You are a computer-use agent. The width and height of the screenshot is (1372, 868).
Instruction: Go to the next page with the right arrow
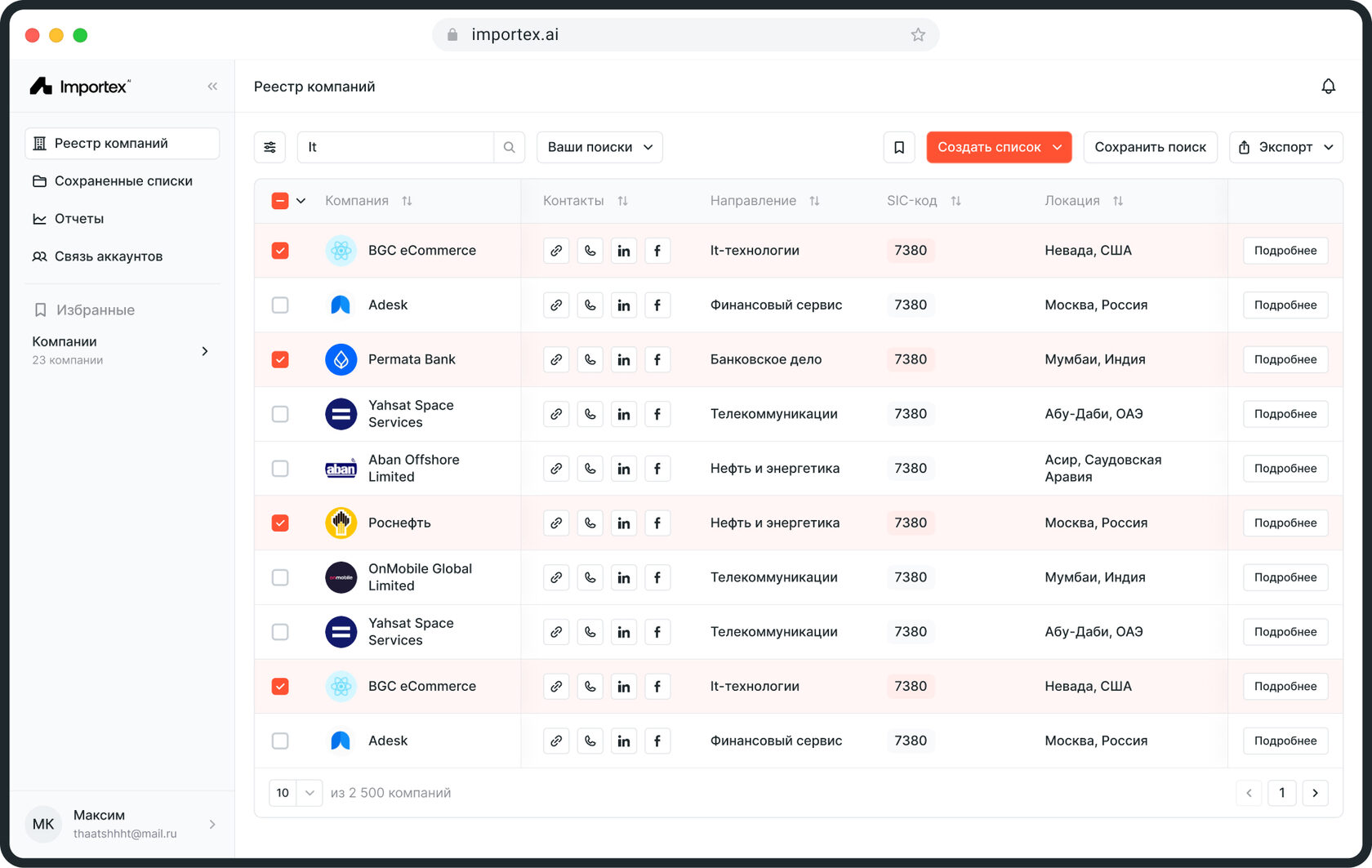point(1315,793)
